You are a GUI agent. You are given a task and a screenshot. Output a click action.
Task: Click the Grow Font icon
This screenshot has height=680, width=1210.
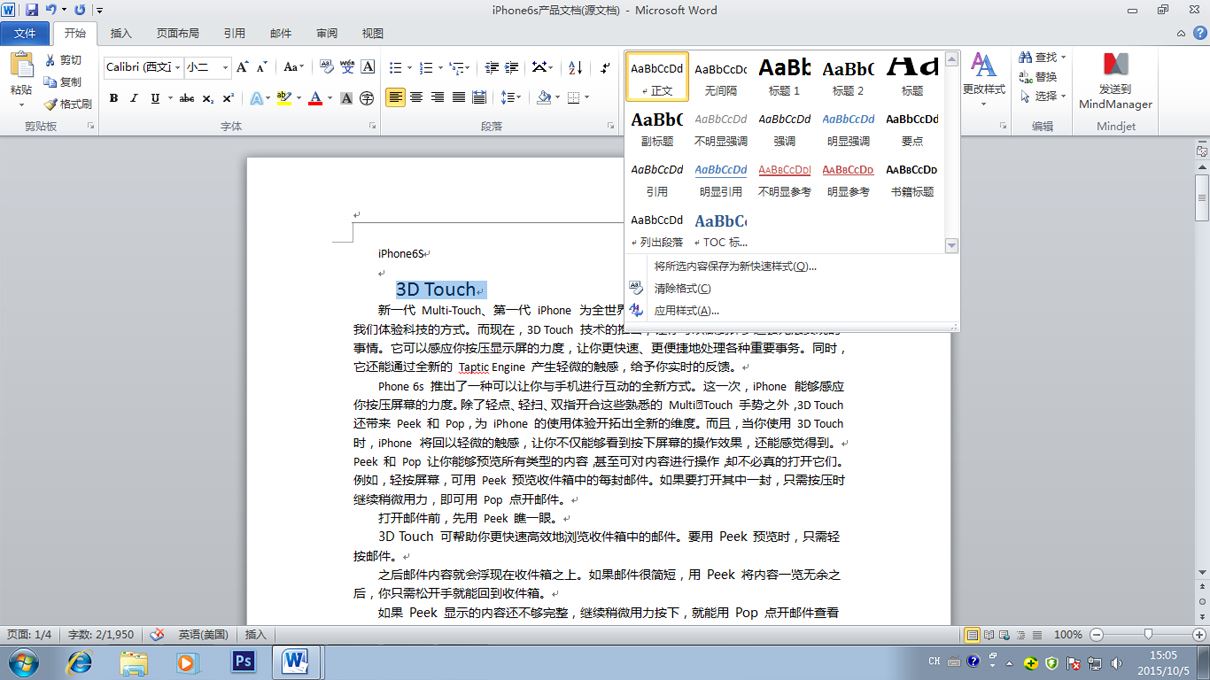243,67
